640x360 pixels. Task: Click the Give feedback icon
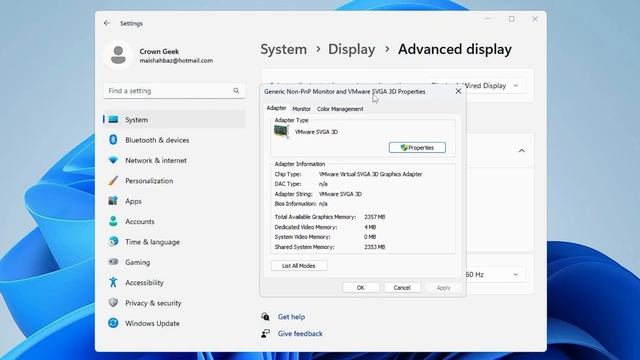pyautogui.click(x=265, y=333)
